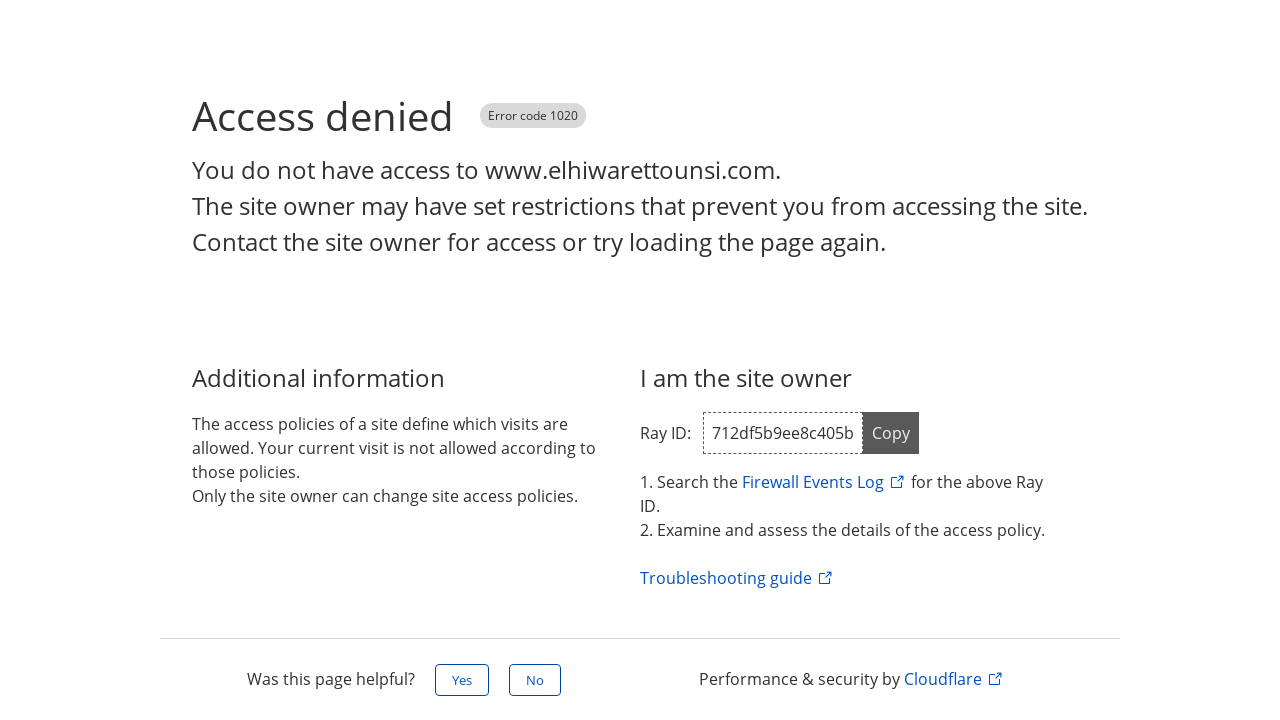The width and height of the screenshot is (1280, 720).
Task: Answer Yes to page helpful question
Action: [462, 680]
